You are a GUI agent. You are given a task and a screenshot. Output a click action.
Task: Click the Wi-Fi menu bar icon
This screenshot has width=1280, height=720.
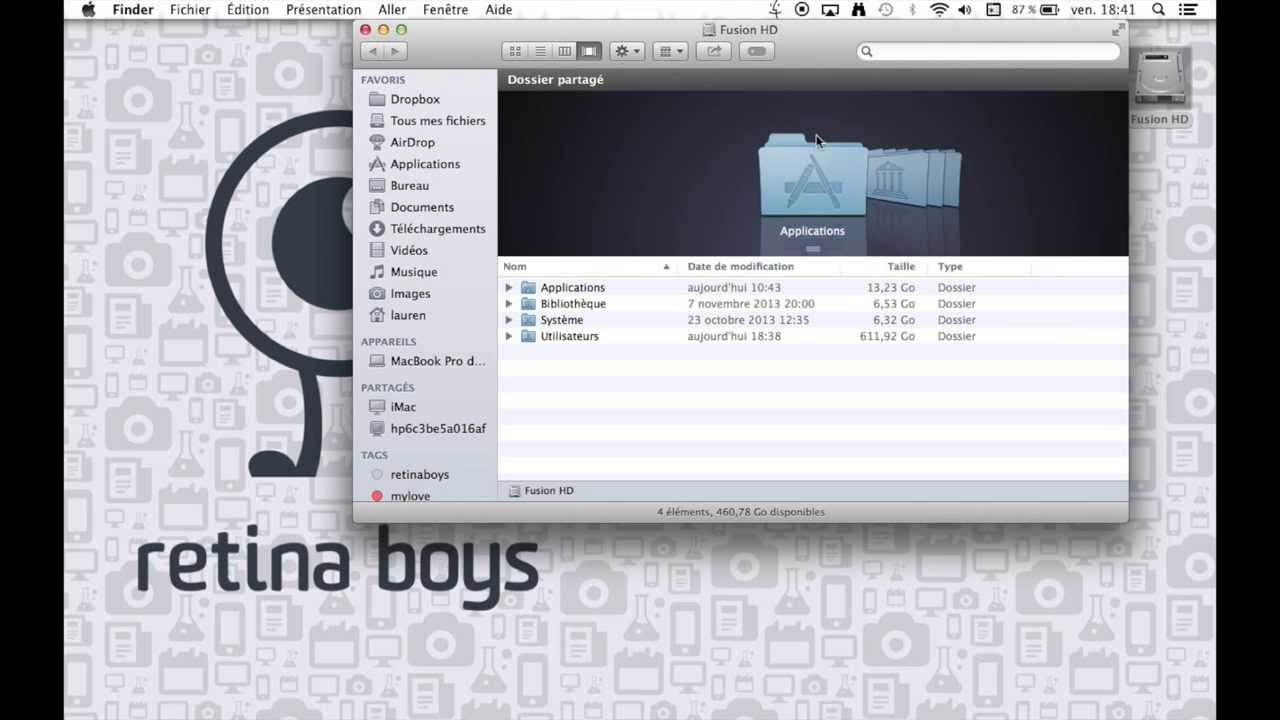coord(939,10)
